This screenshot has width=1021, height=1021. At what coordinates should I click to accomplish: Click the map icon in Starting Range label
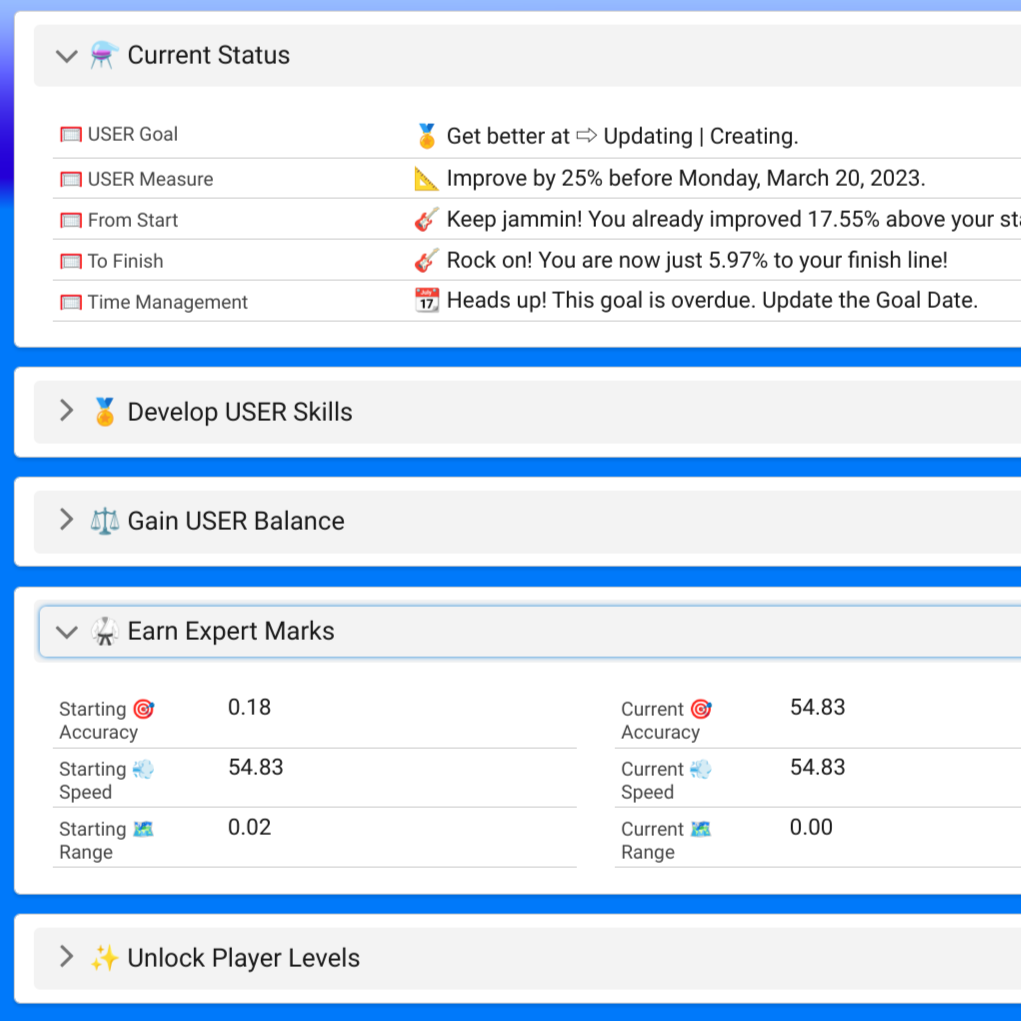[143, 829]
